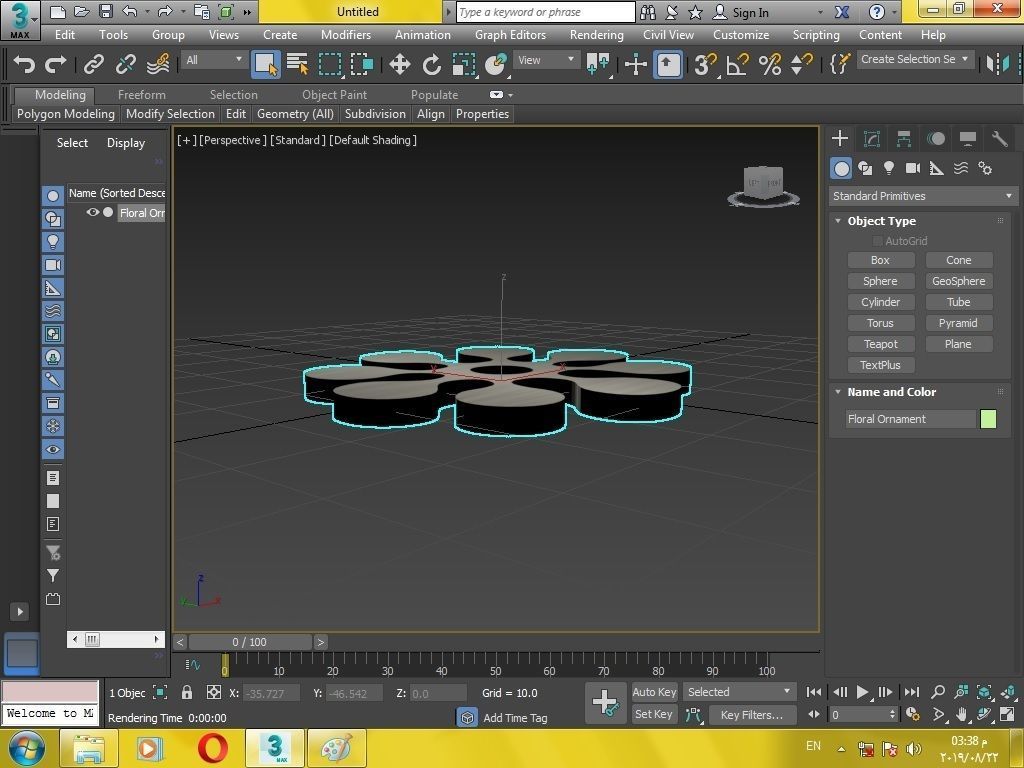Open Select by Name tool

point(297,64)
